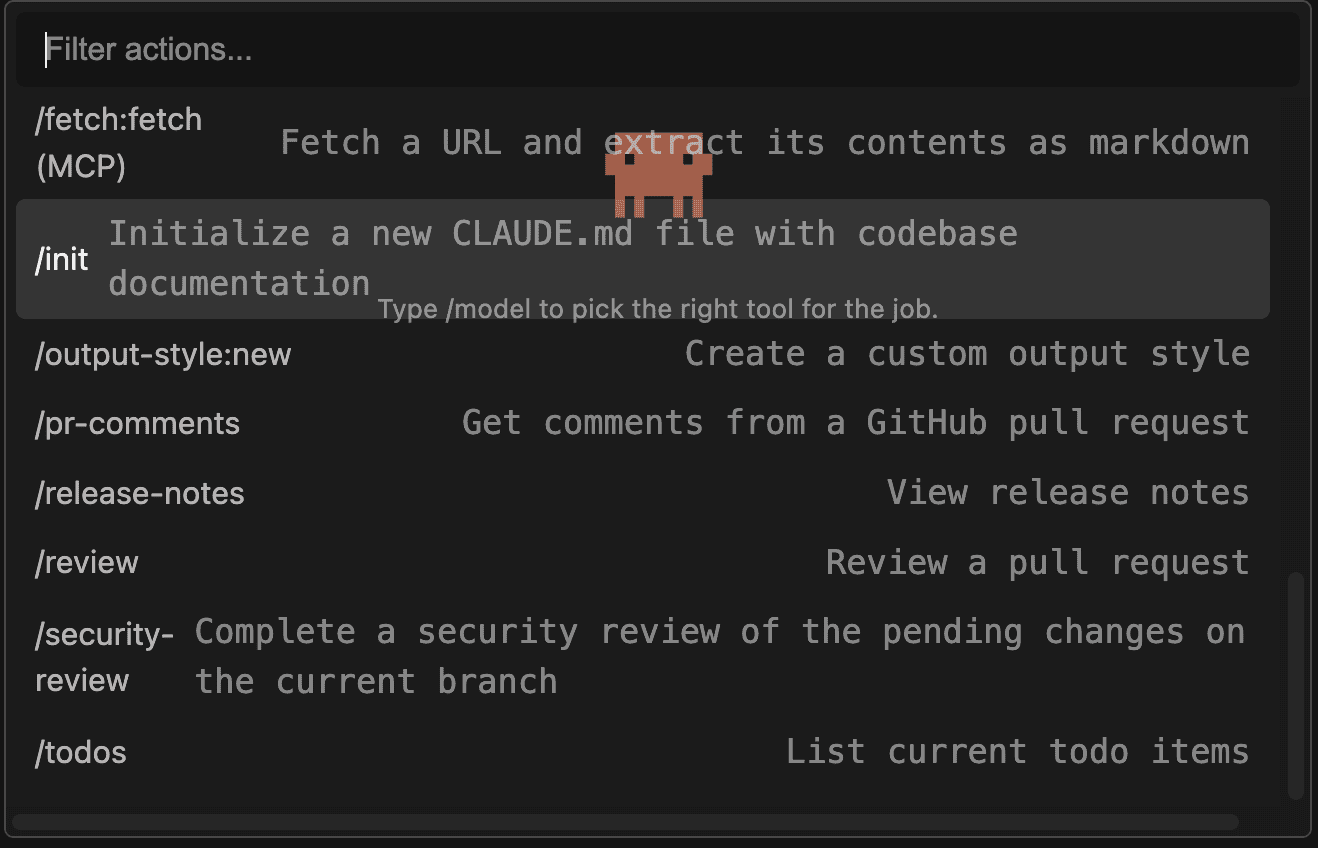Click the 'Create a custom output style' description
Viewport: 1318px width, 848px height.
coord(966,353)
